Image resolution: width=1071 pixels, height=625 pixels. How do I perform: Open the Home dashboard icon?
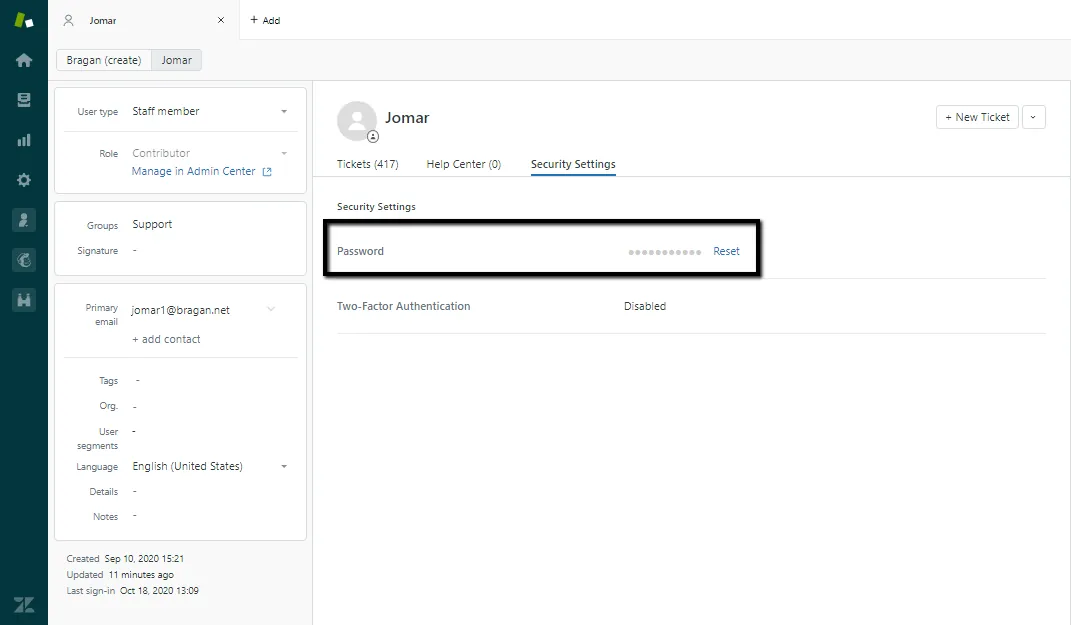(x=24, y=60)
